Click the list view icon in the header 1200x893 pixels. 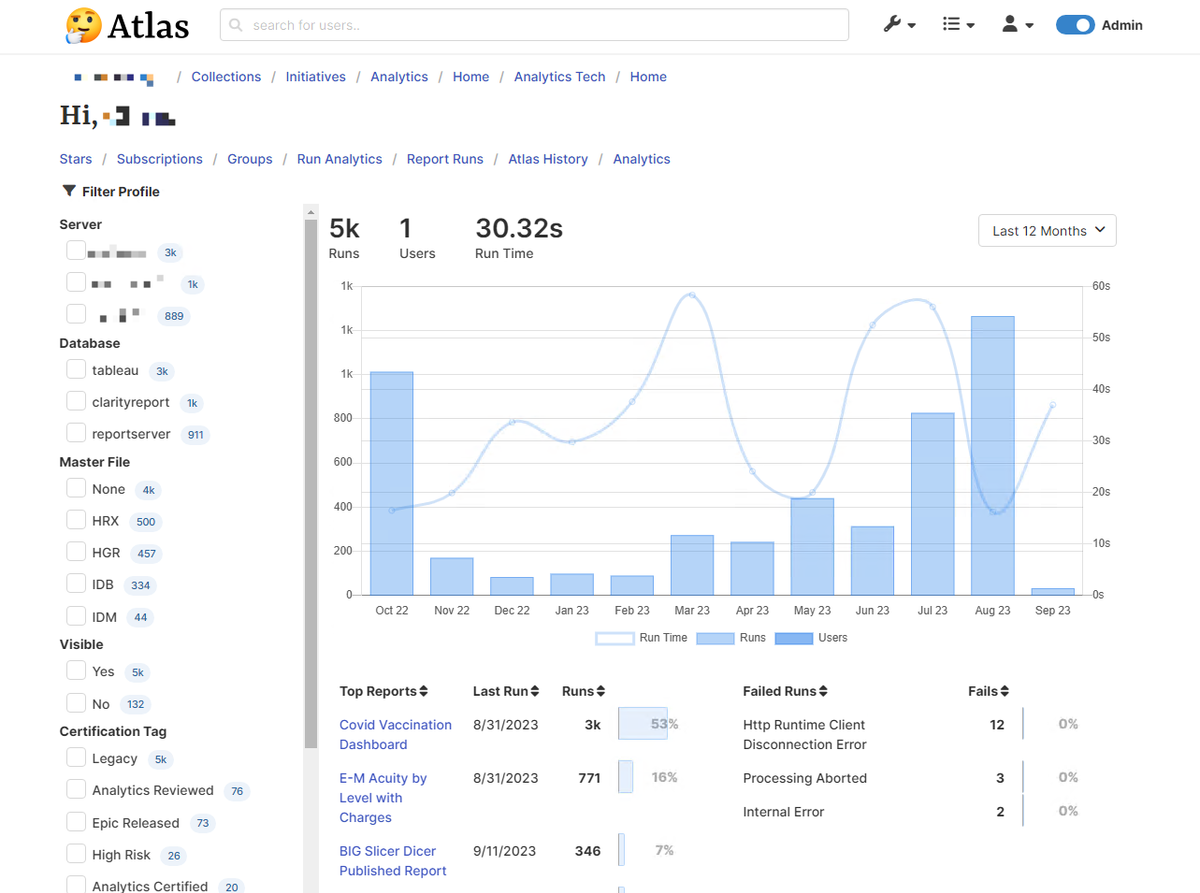point(953,24)
